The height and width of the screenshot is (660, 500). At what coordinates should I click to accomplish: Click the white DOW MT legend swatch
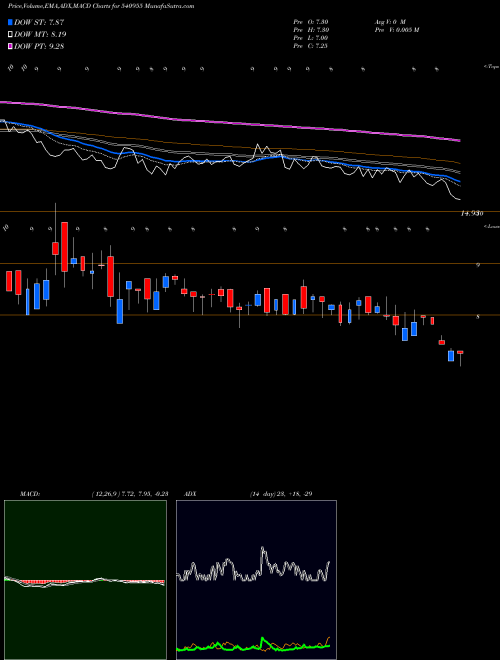(x=10, y=35)
